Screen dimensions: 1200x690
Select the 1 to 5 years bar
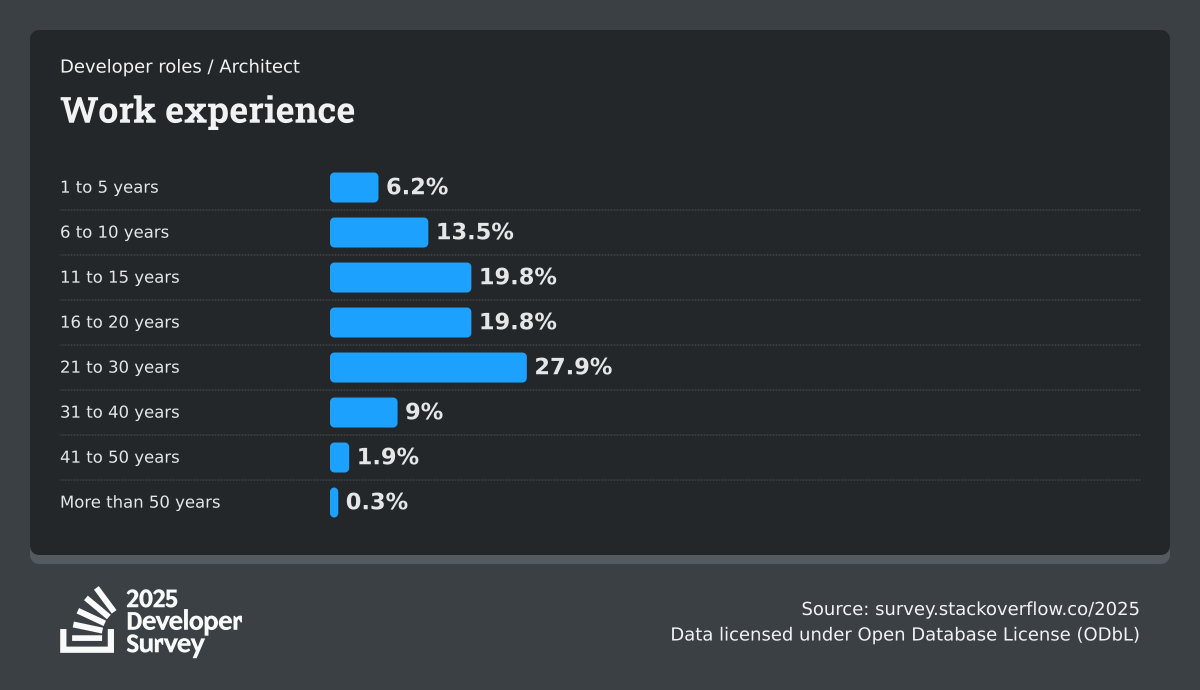pyautogui.click(x=354, y=187)
